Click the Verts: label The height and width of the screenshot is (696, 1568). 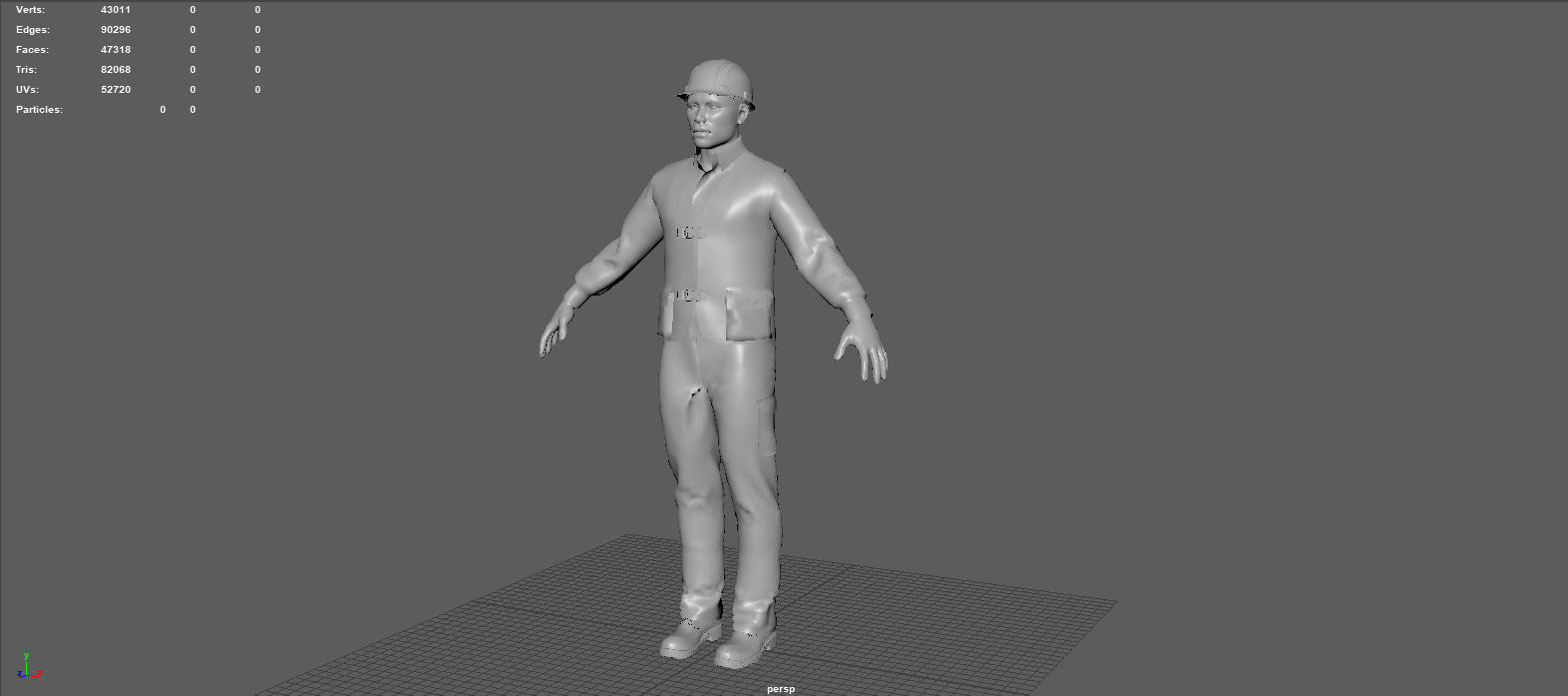[x=31, y=9]
